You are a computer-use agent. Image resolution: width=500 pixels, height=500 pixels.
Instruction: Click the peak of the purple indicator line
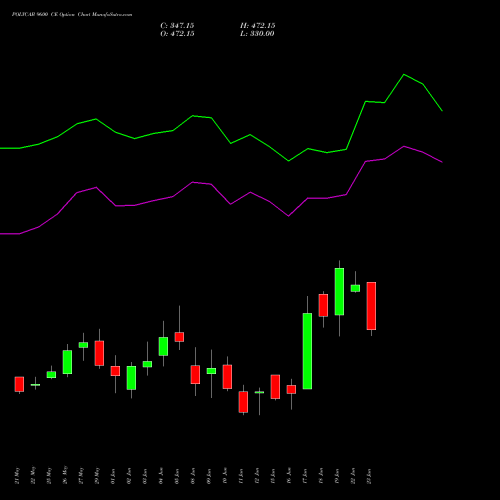404,146
